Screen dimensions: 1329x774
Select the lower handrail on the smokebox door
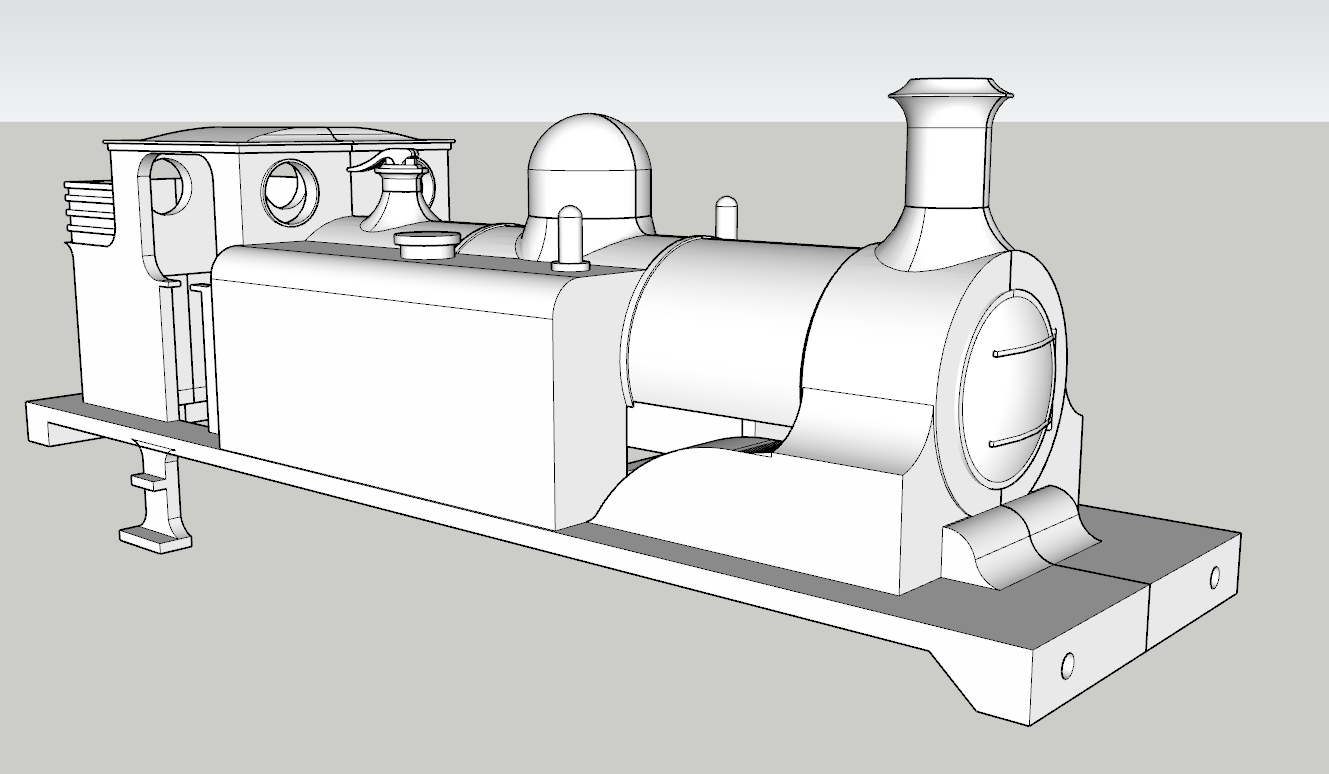pyautogui.click(x=1020, y=437)
